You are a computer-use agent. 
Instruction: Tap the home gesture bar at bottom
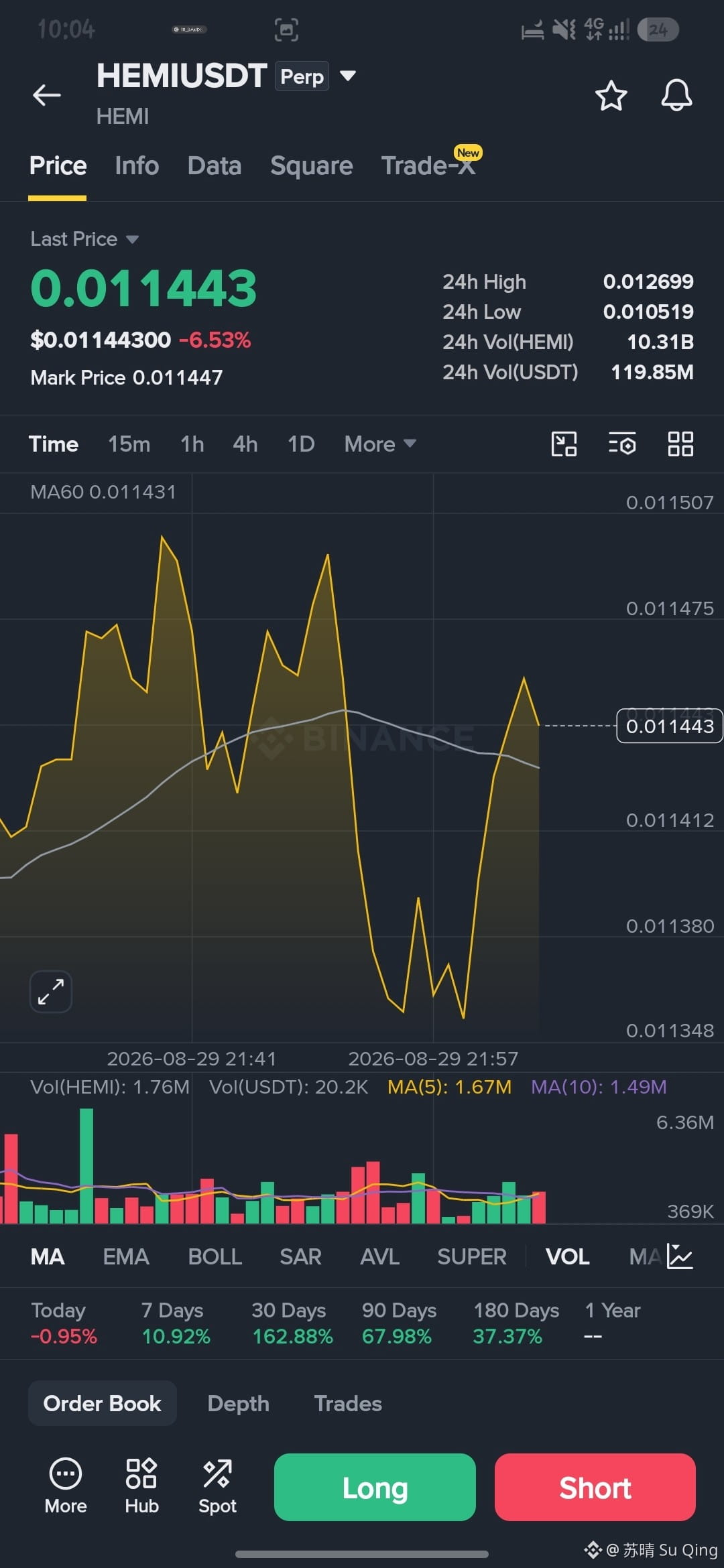(362, 1553)
